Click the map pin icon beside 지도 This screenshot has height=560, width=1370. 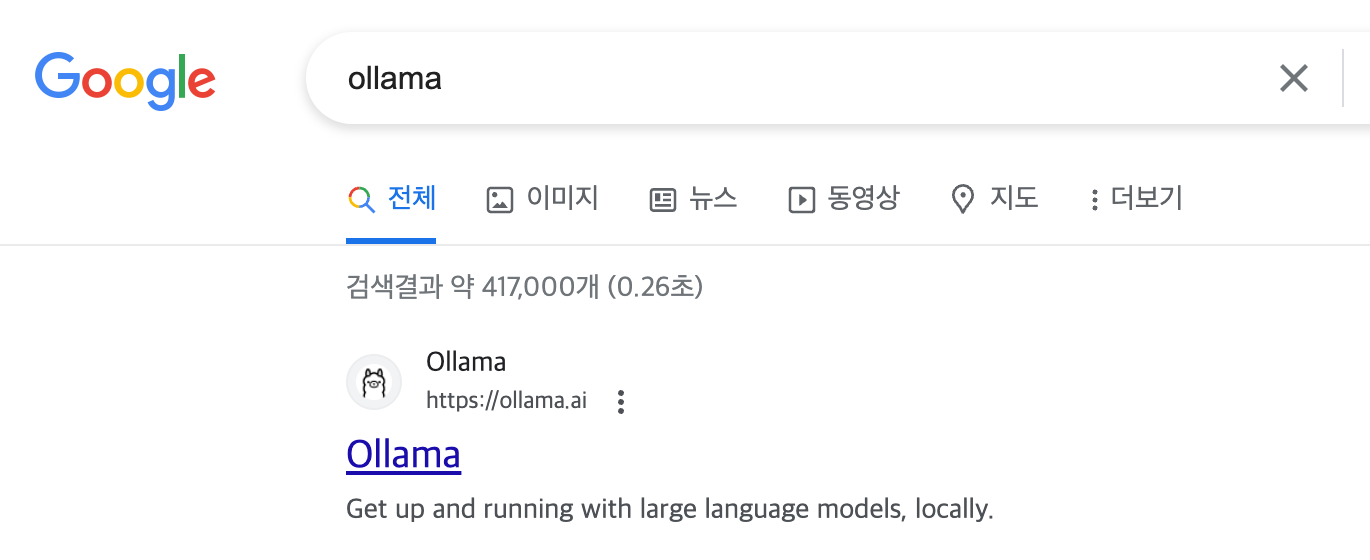(x=962, y=200)
